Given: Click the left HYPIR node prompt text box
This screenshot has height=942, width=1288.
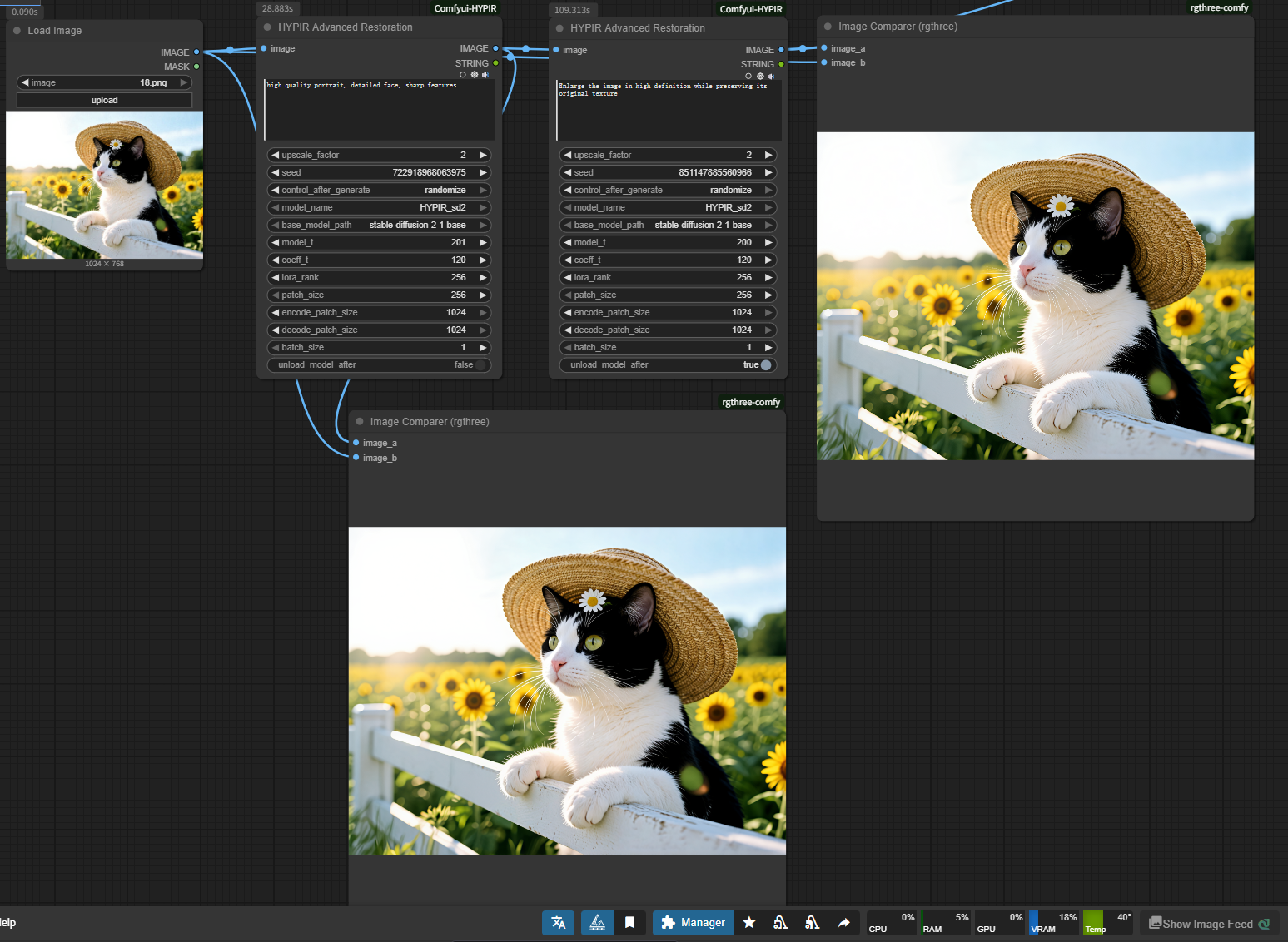Looking at the screenshot, I should point(379,110).
